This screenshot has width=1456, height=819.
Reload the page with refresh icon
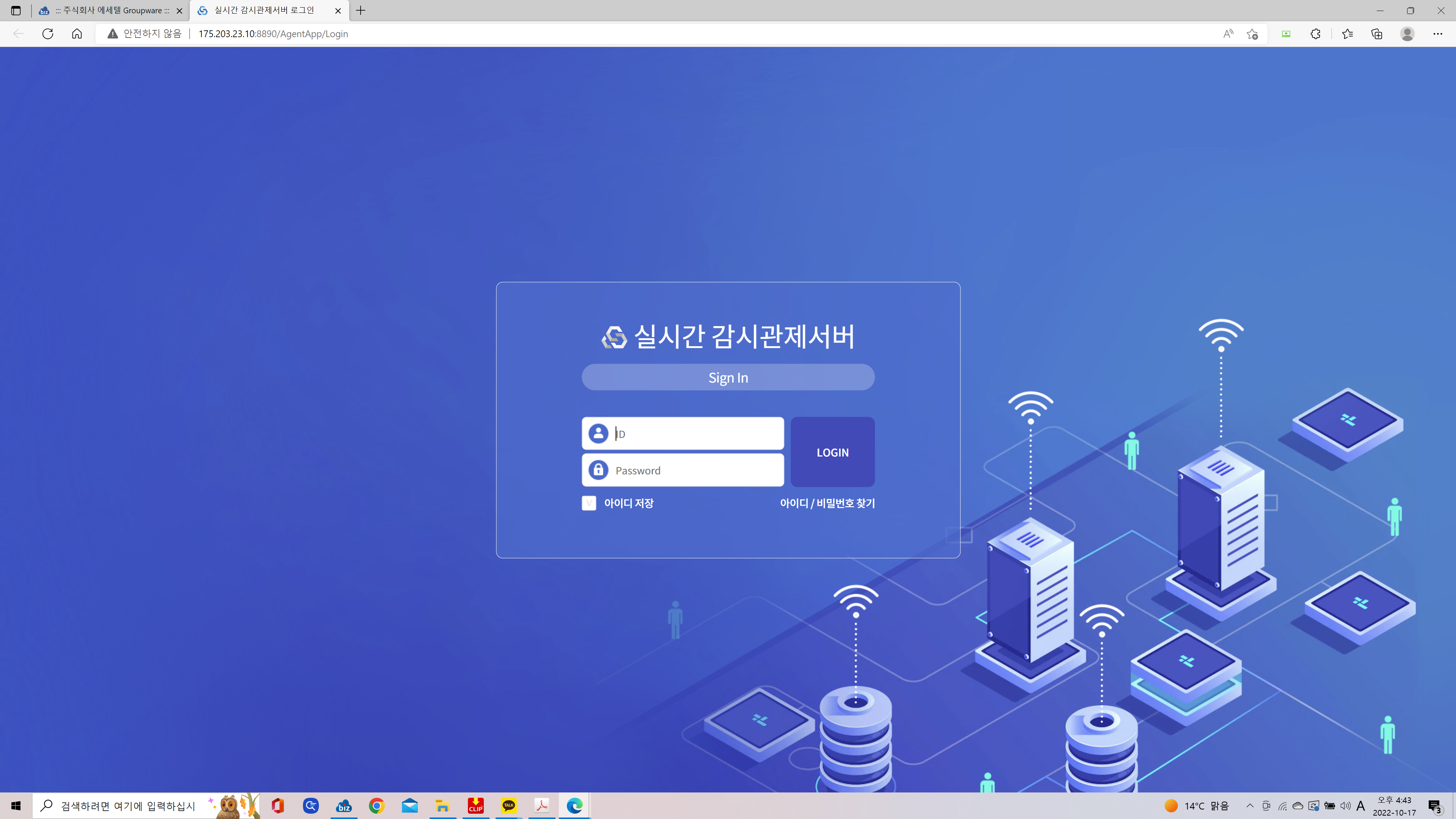click(48, 34)
